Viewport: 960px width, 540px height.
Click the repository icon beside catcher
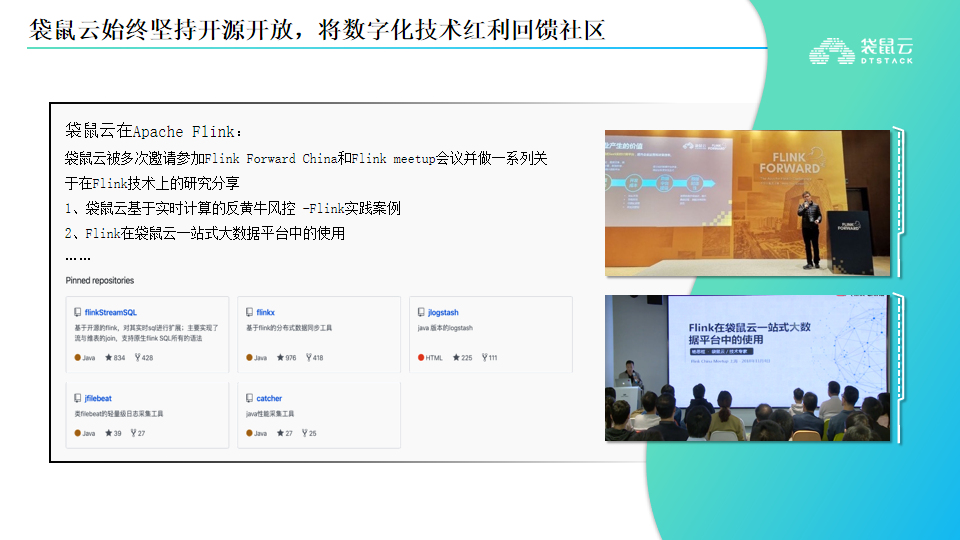click(249, 398)
